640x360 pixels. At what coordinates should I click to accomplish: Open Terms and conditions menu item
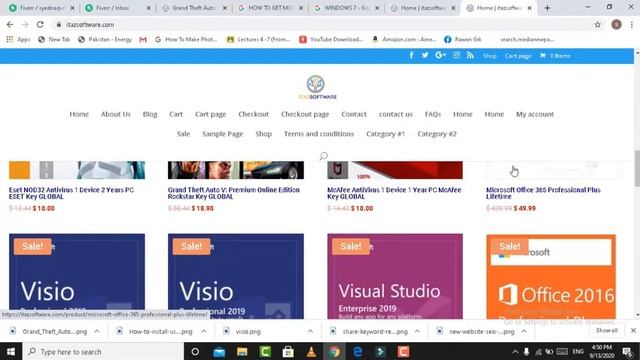[319, 134]
